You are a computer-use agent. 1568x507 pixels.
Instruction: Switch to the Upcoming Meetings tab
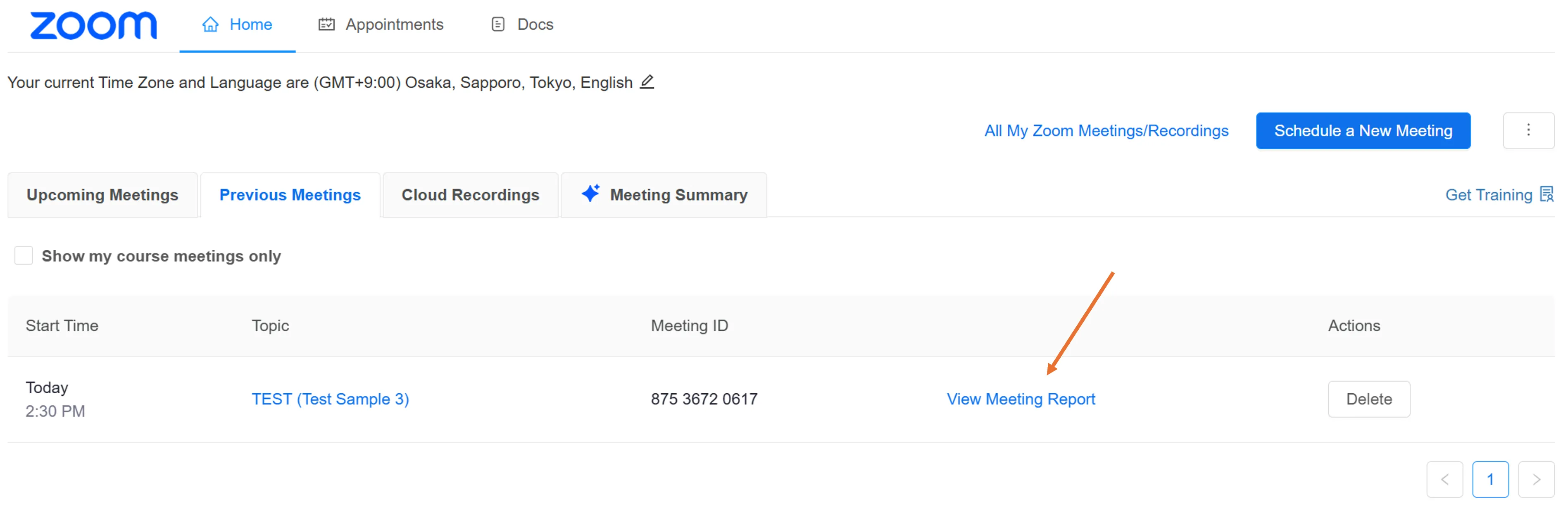tap(102, 195)
